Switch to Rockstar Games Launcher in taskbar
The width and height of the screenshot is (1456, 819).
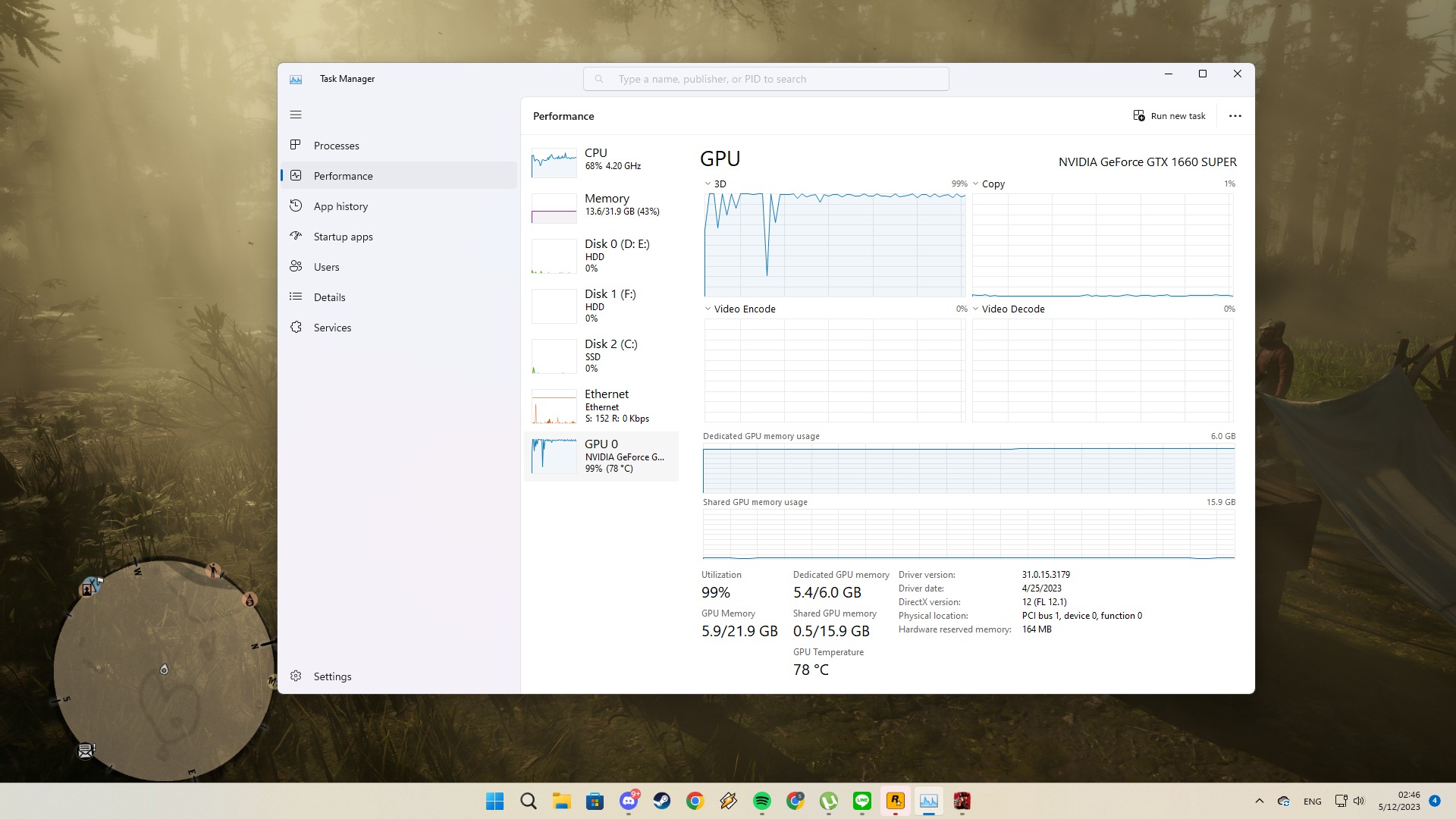(896, 801)
